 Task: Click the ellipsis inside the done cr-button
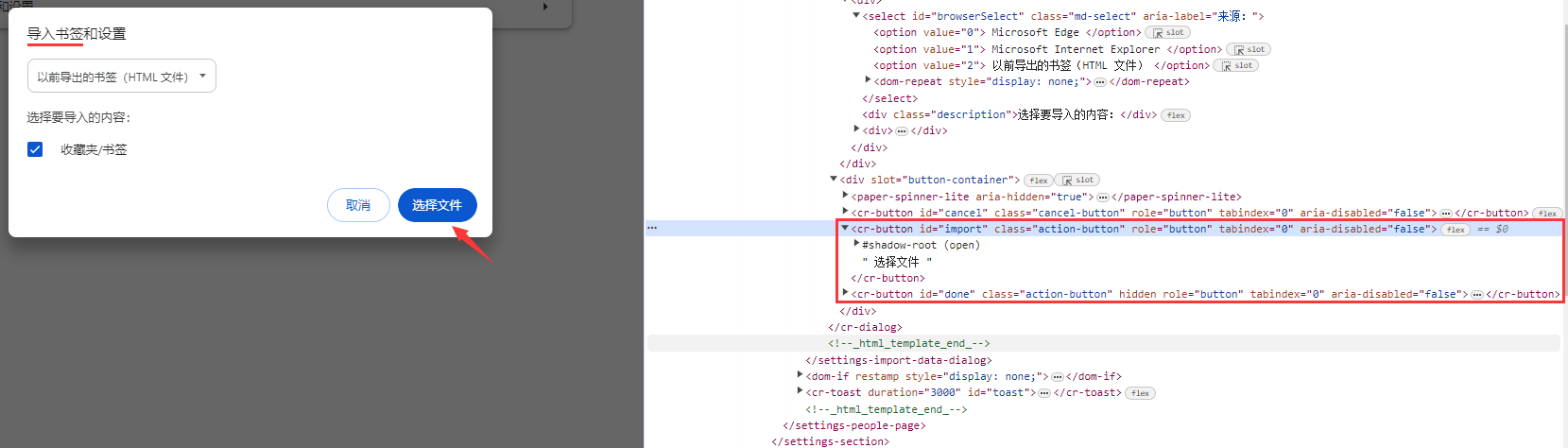[1477, 295]
